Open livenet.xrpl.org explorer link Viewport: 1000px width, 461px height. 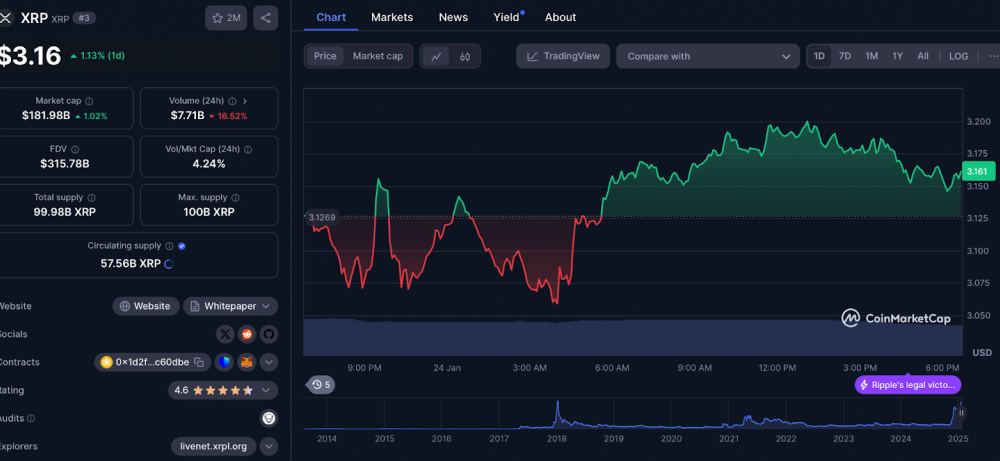pos(214,446)
